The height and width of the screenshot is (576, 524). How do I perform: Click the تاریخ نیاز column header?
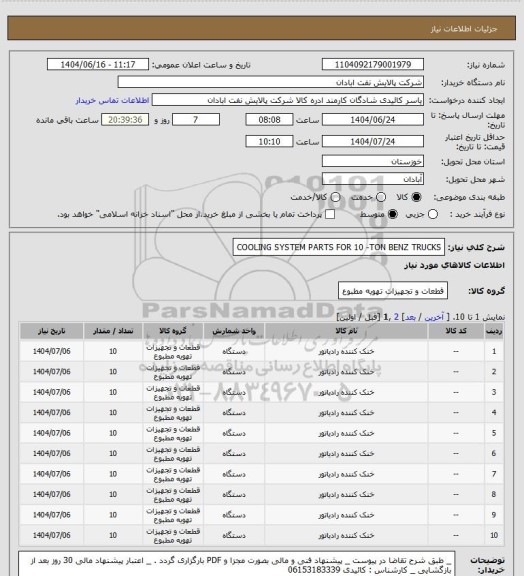point(51,331)
